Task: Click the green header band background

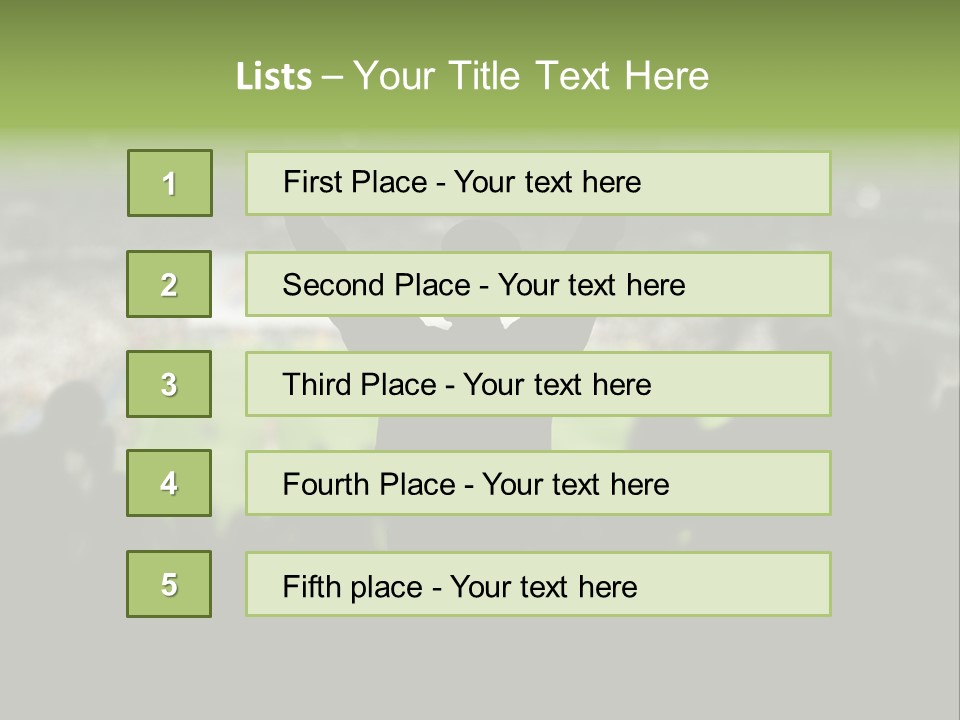Action: tap(850, 60)
